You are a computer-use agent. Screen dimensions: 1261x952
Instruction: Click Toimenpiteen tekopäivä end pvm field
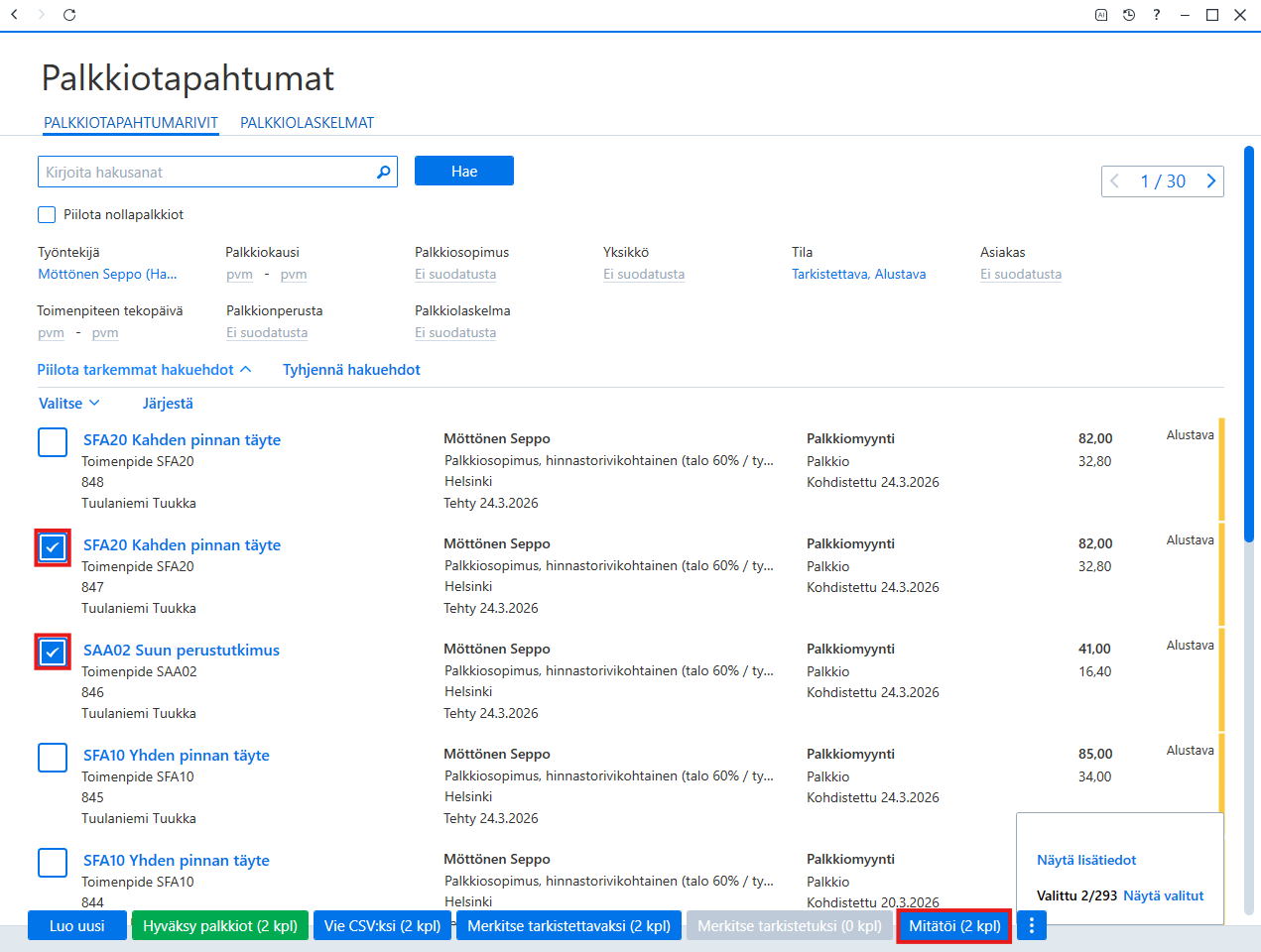point(105,333)
